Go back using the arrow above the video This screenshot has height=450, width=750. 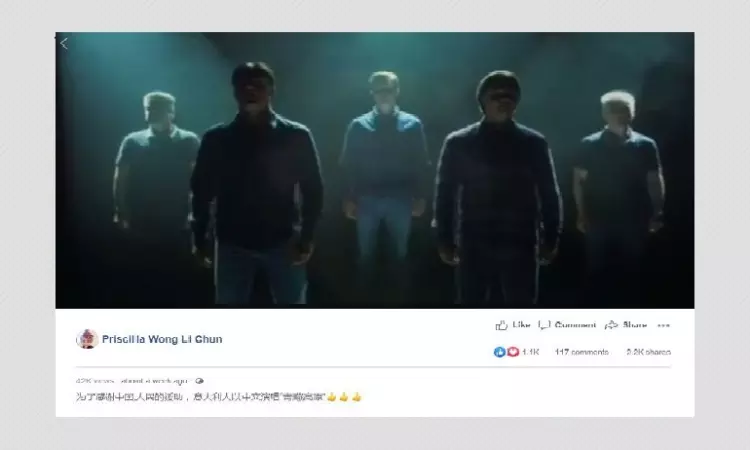[x=64, y=44]
